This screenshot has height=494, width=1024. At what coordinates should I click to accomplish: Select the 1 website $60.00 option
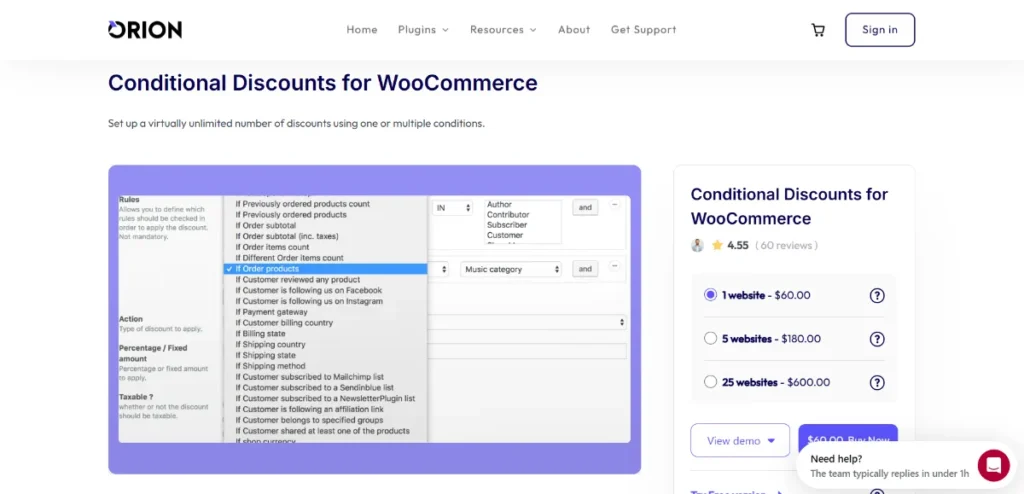[x=711, y=295]
